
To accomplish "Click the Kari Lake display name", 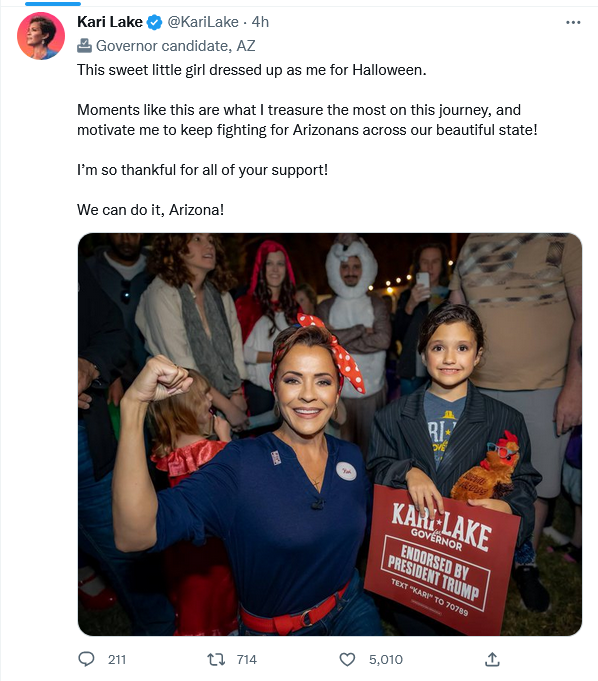I will click(x=110, y=22).
